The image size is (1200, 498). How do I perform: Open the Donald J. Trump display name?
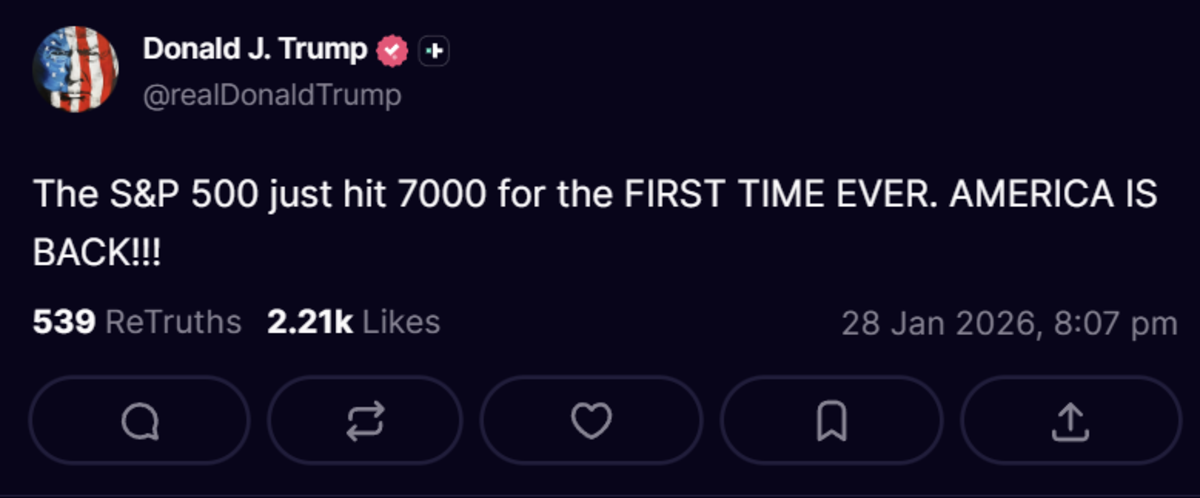point(255,49)
